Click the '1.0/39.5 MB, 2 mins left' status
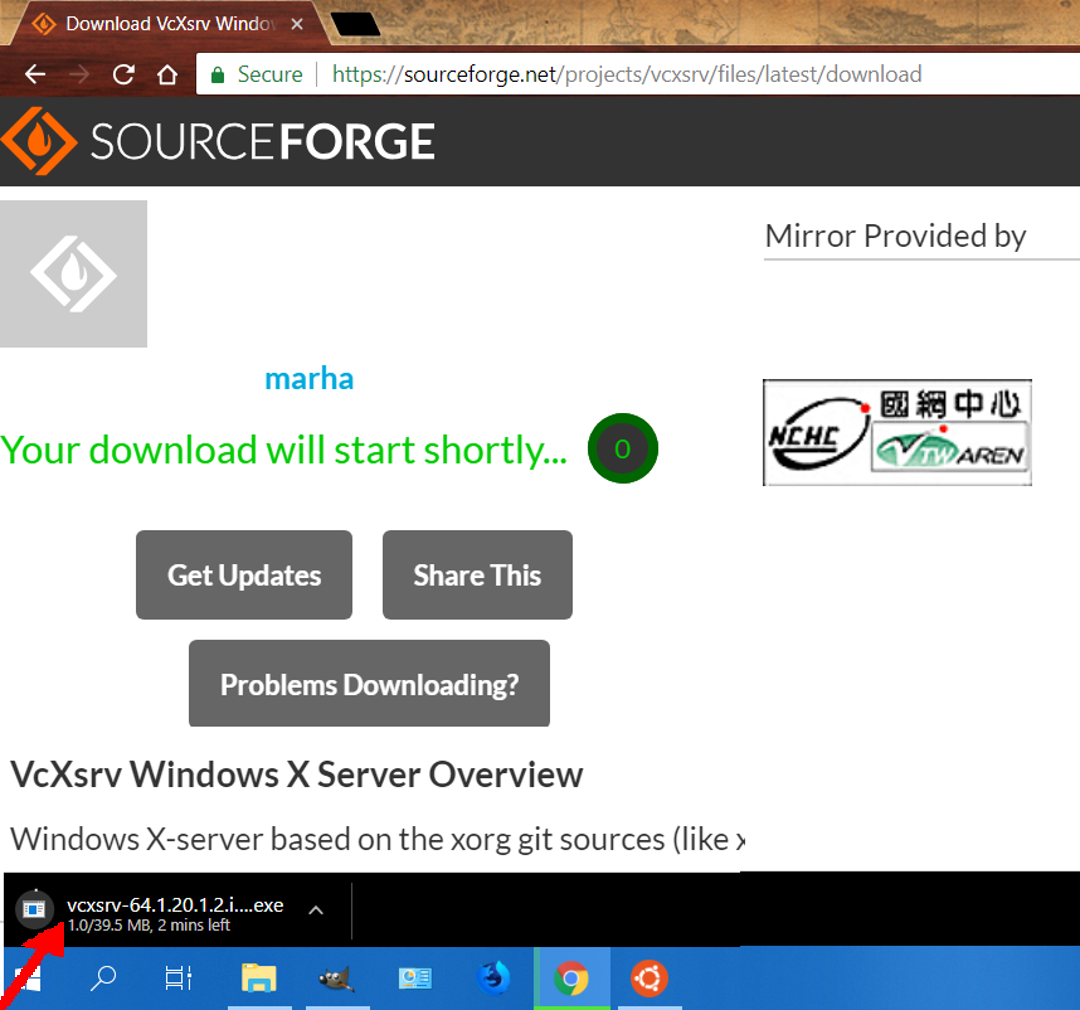The height and width of the screenshot is (1010, 1080). 149,925
